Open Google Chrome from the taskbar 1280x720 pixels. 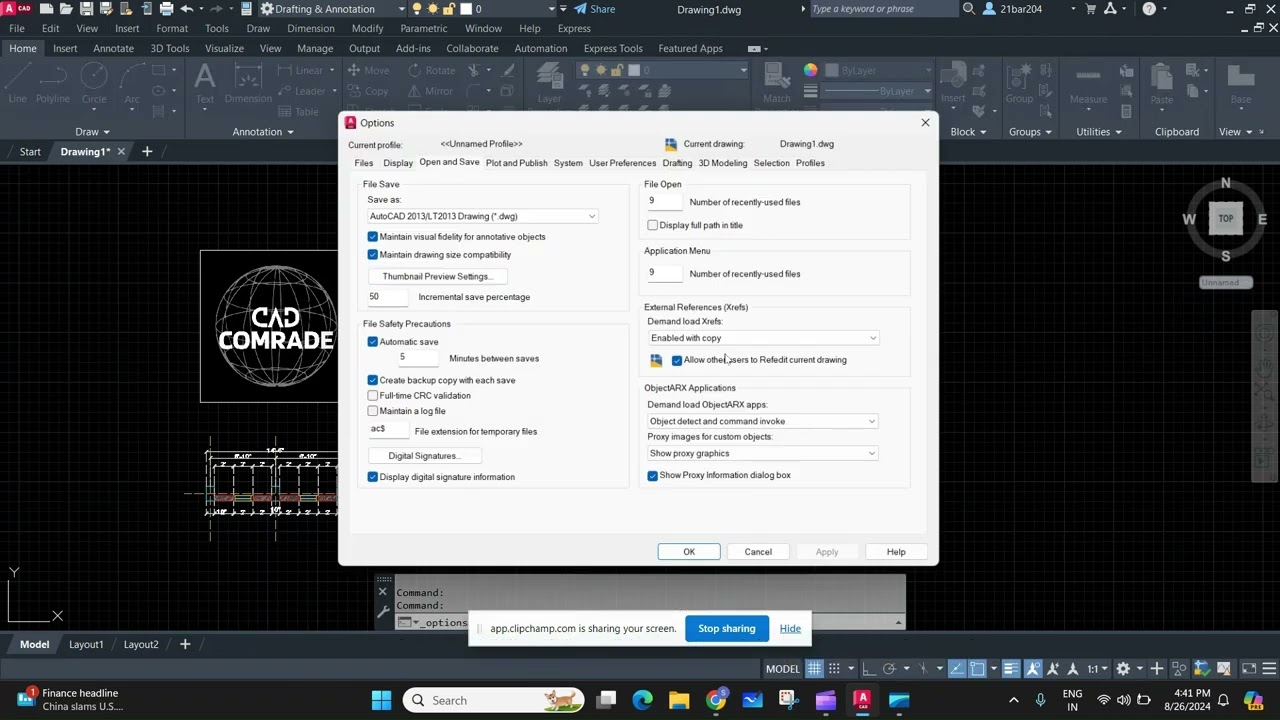pyautogui.click(x=716, y=700)
